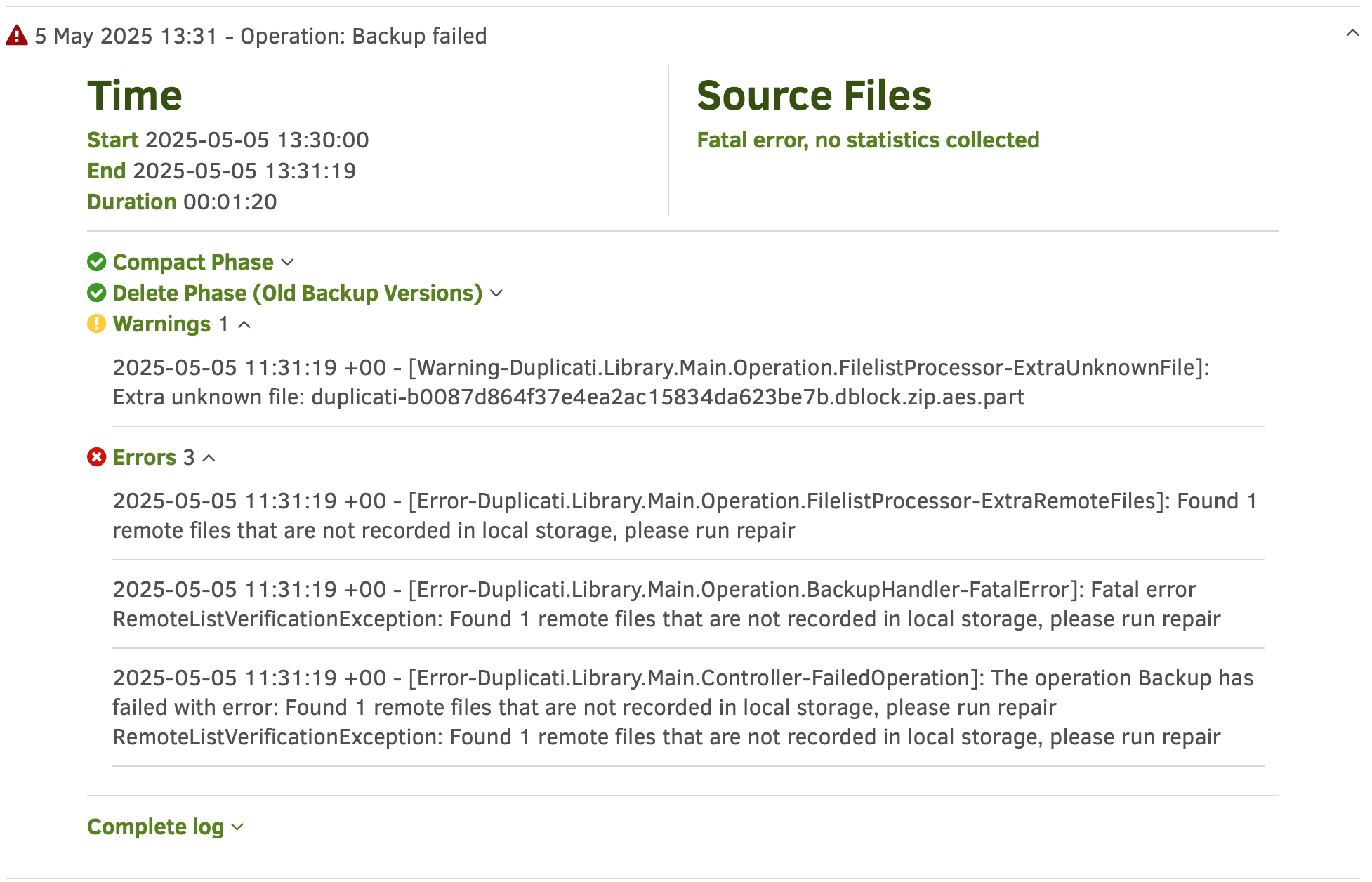This screenshot has width=1372, height=882.
Task: Click the red warning triangle icon
Action: [17, 35]
